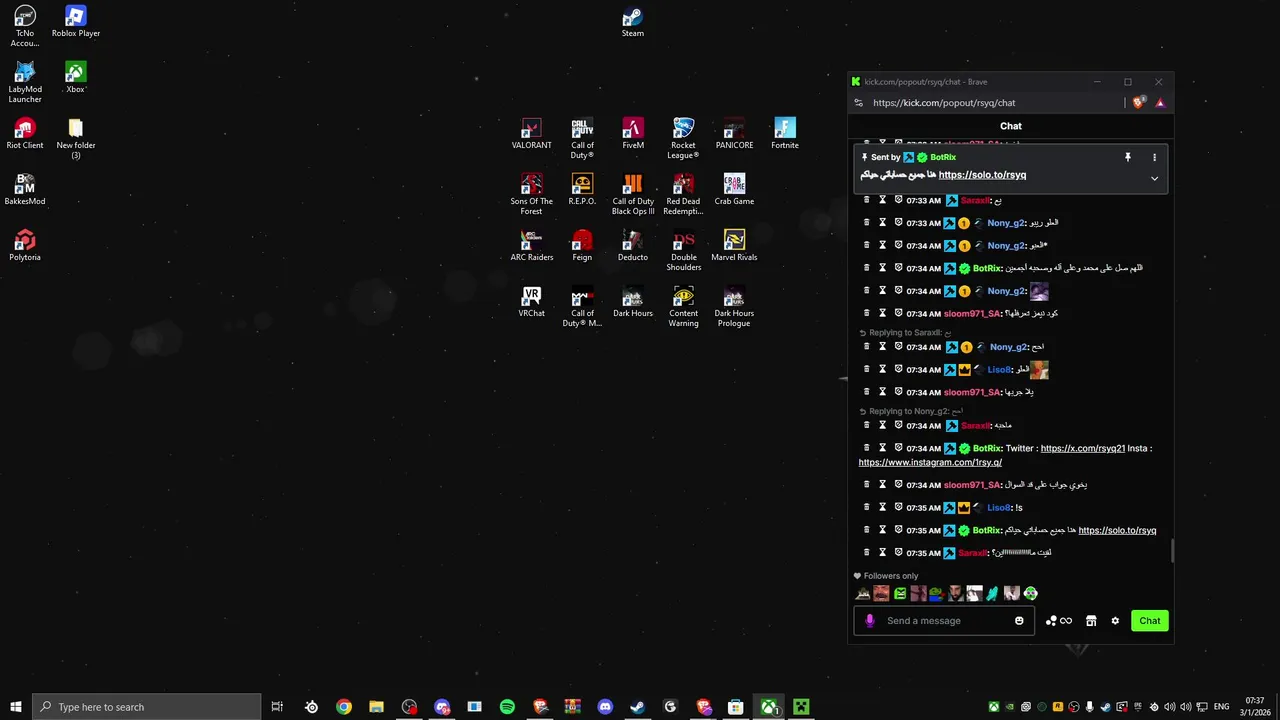Open the shop icon beside chat settings
Image resolution: width=1280 pixels, height=720 pixels.
click(1091, 621)
